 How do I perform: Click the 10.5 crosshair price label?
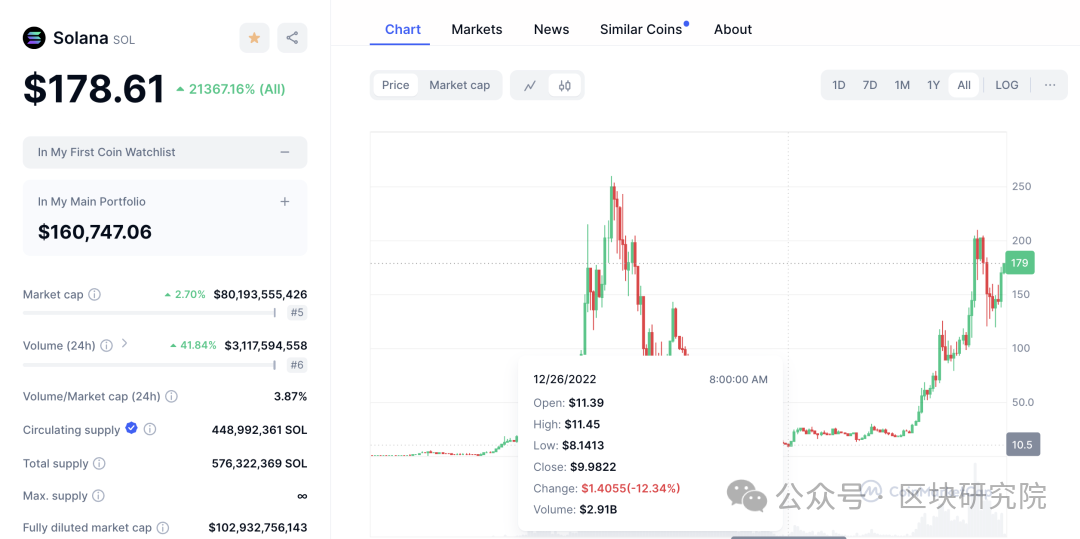[x=1023, y=445]
